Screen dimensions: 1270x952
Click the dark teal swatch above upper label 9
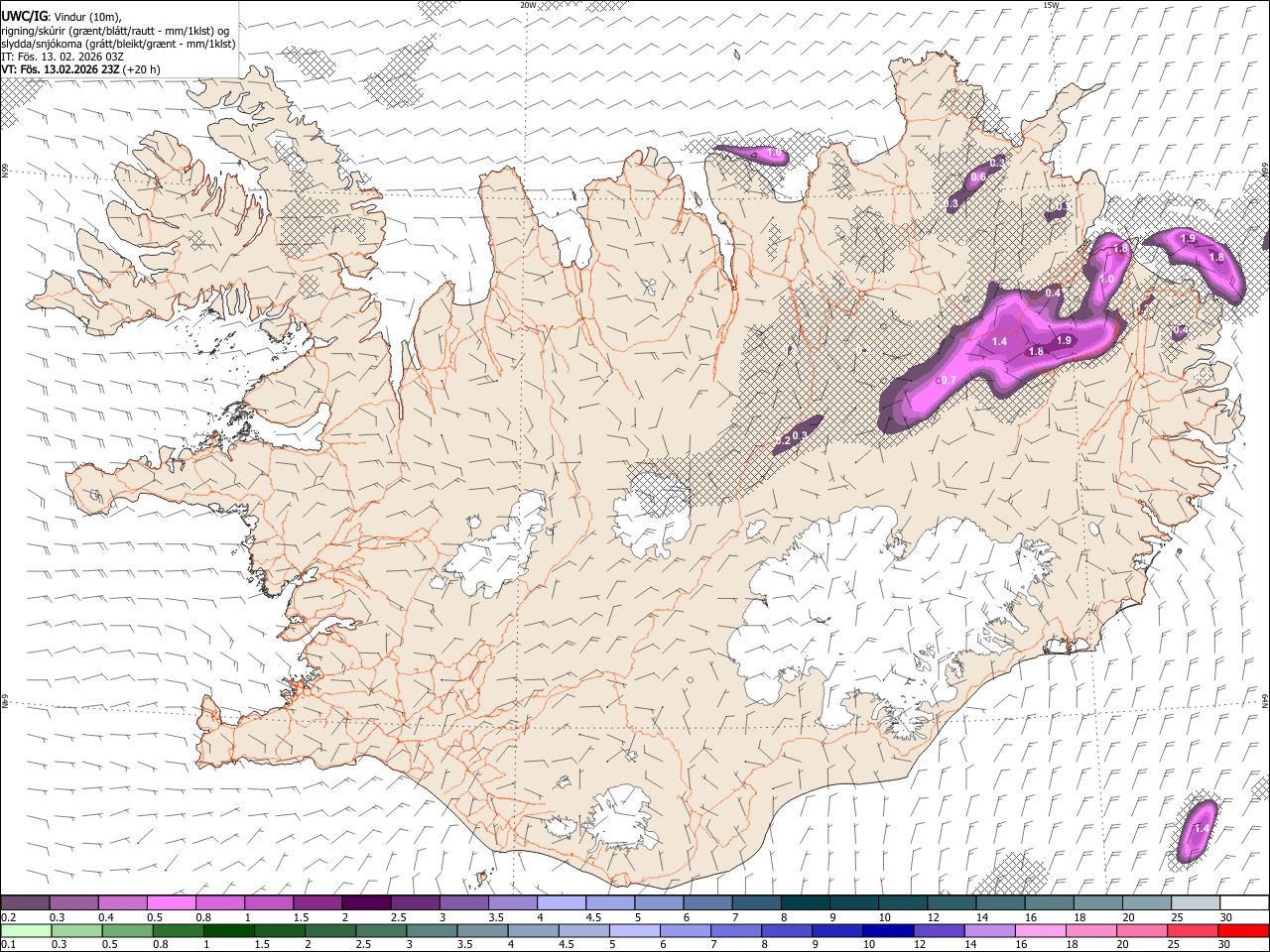[x=853, y=902]
